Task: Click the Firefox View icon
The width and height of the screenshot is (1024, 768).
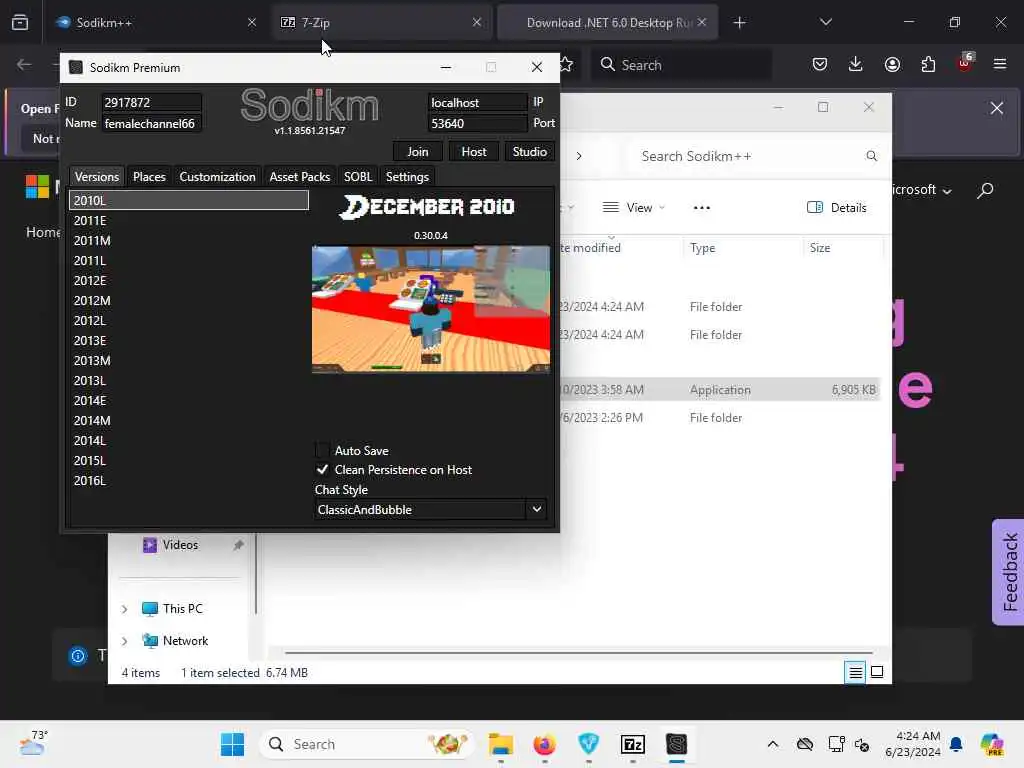Action: [20, 22]
